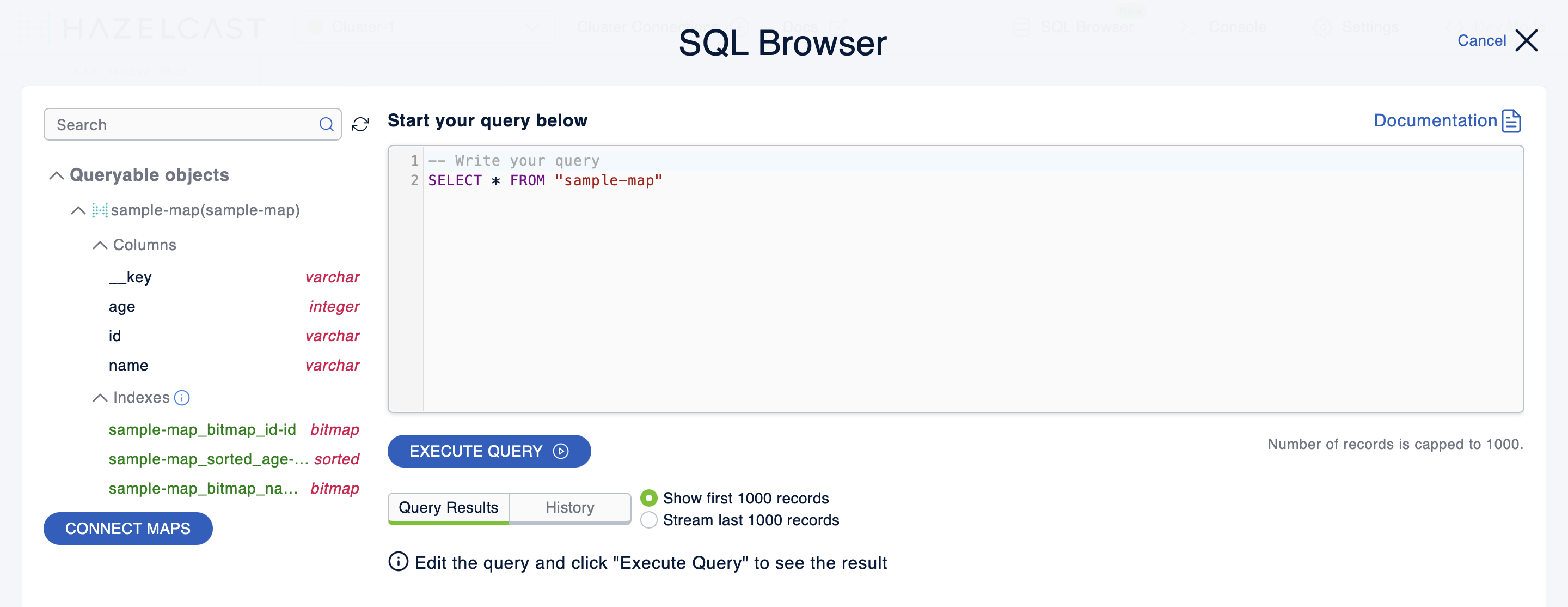Click the info icon near the edit query hint
Image resolution: width=1568 pixels, height=607 pixels.
[398, 562]
